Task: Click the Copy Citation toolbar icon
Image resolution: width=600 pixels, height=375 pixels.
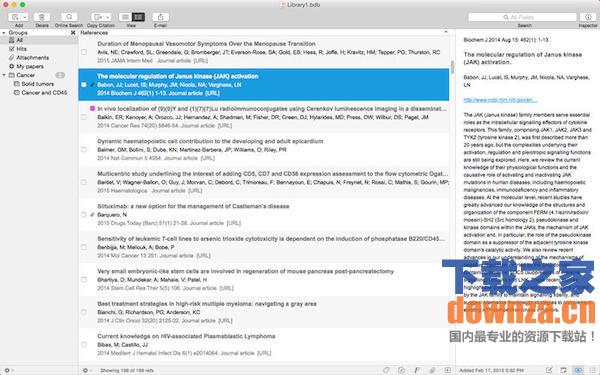Action: click(x=98, y=17)
